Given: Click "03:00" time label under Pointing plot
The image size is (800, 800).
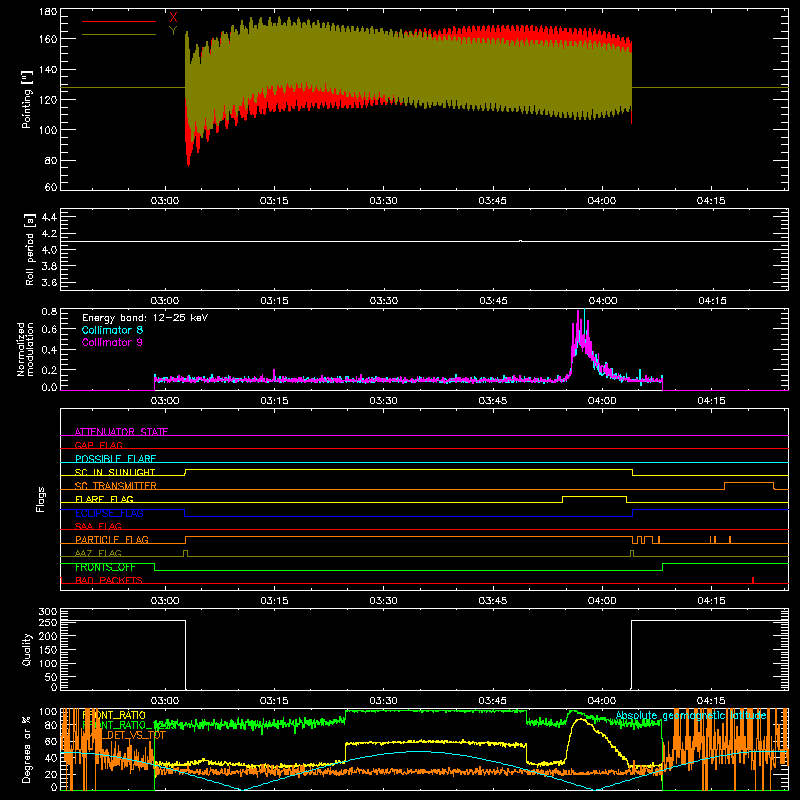Looking at the screenshot, I should 165,201.
